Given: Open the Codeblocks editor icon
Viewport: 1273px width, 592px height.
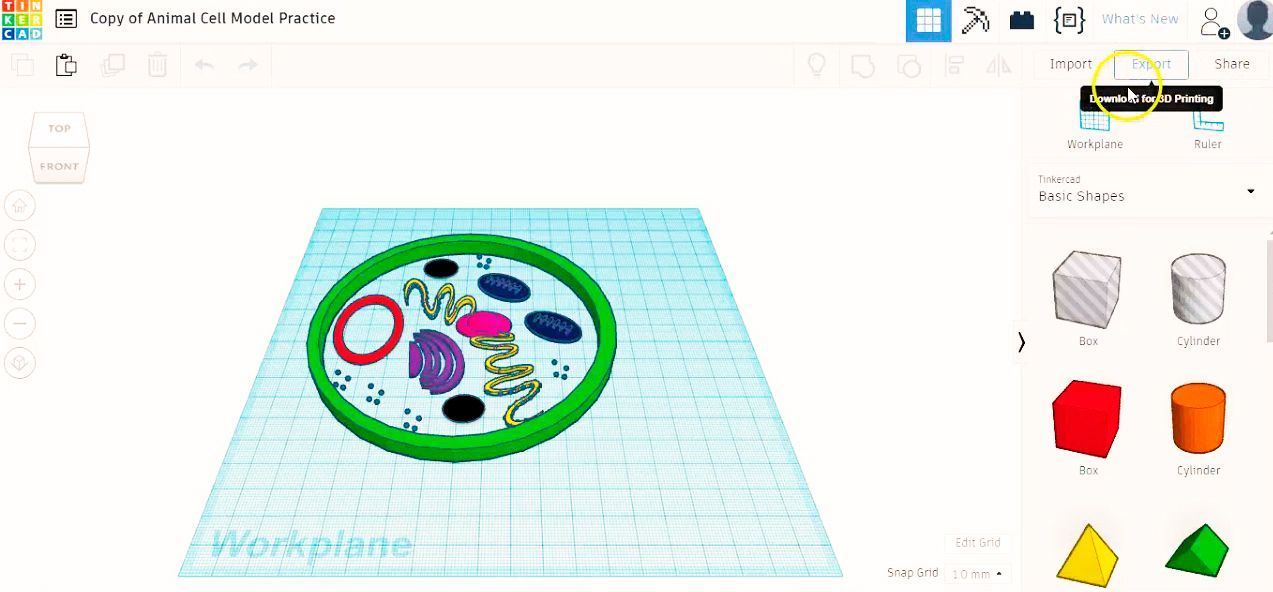Looking at the screenshot, I should pos(1069,20).
